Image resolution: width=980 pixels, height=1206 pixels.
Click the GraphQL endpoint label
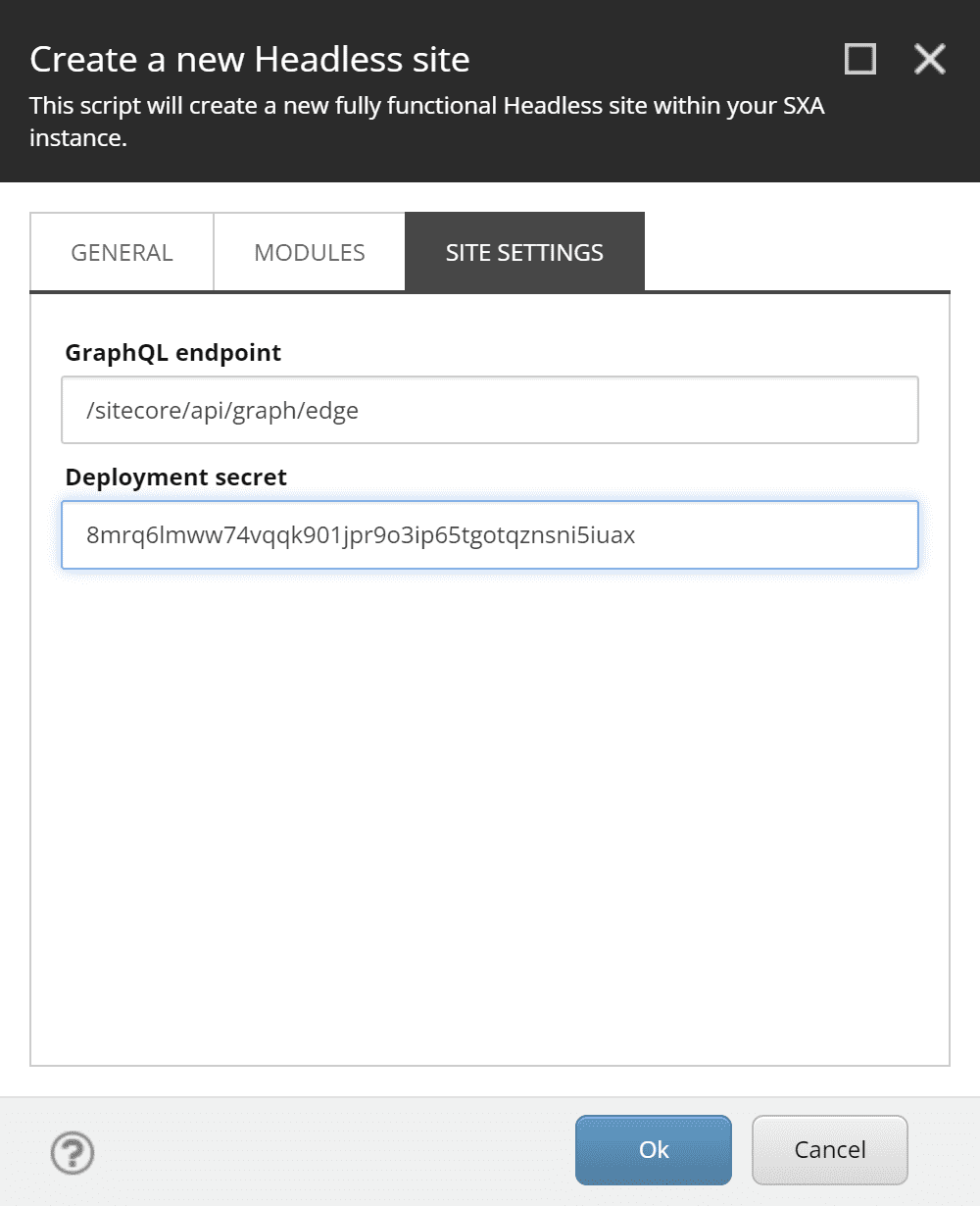(x=173, y=353)
